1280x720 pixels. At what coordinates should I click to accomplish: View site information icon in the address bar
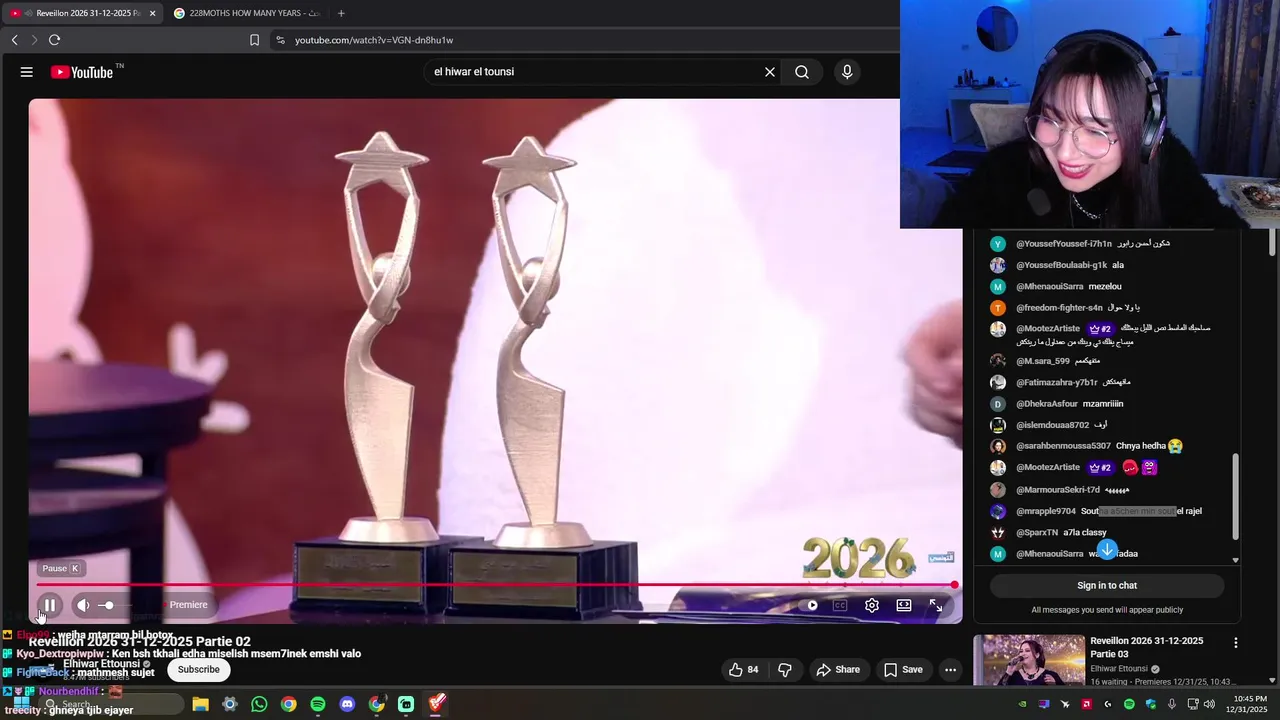280,40
